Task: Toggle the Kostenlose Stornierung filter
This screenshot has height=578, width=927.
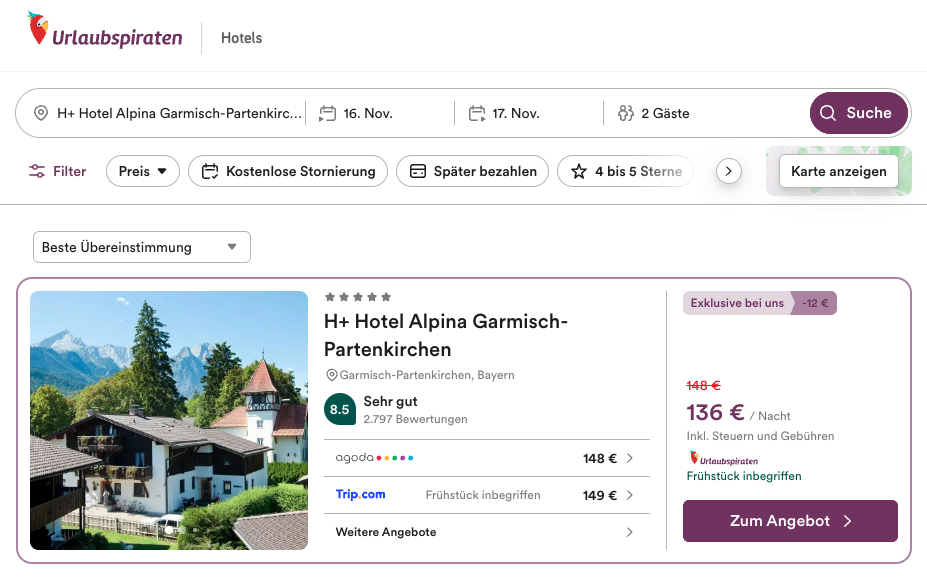Action: coord(288,171)
